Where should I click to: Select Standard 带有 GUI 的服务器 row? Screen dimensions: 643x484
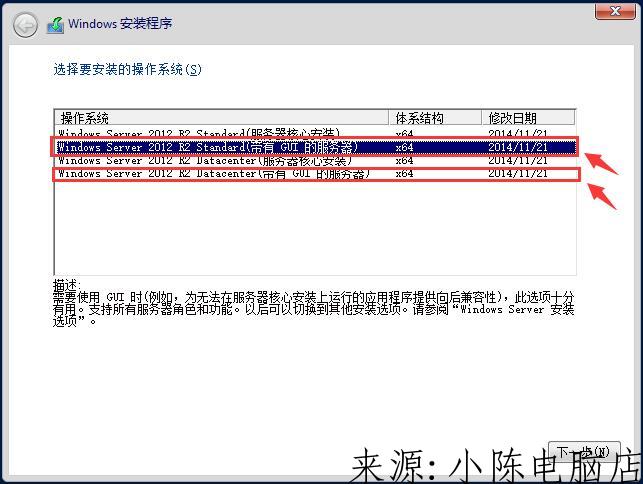[315, 147]
